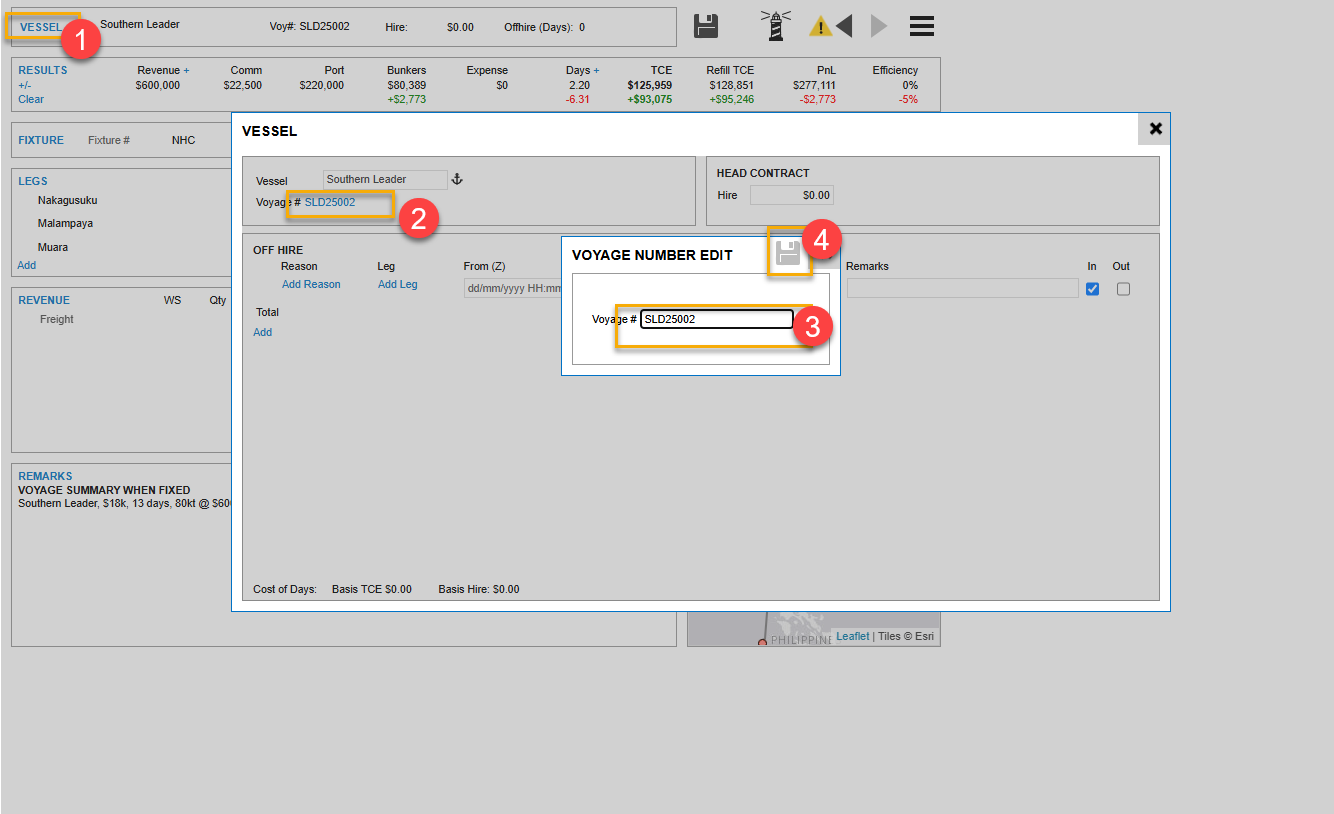Image resolution: width=1334 pixels, height=814 pixels.
Task: Expand Days with plus sign in Results
Action: [597, 70]
